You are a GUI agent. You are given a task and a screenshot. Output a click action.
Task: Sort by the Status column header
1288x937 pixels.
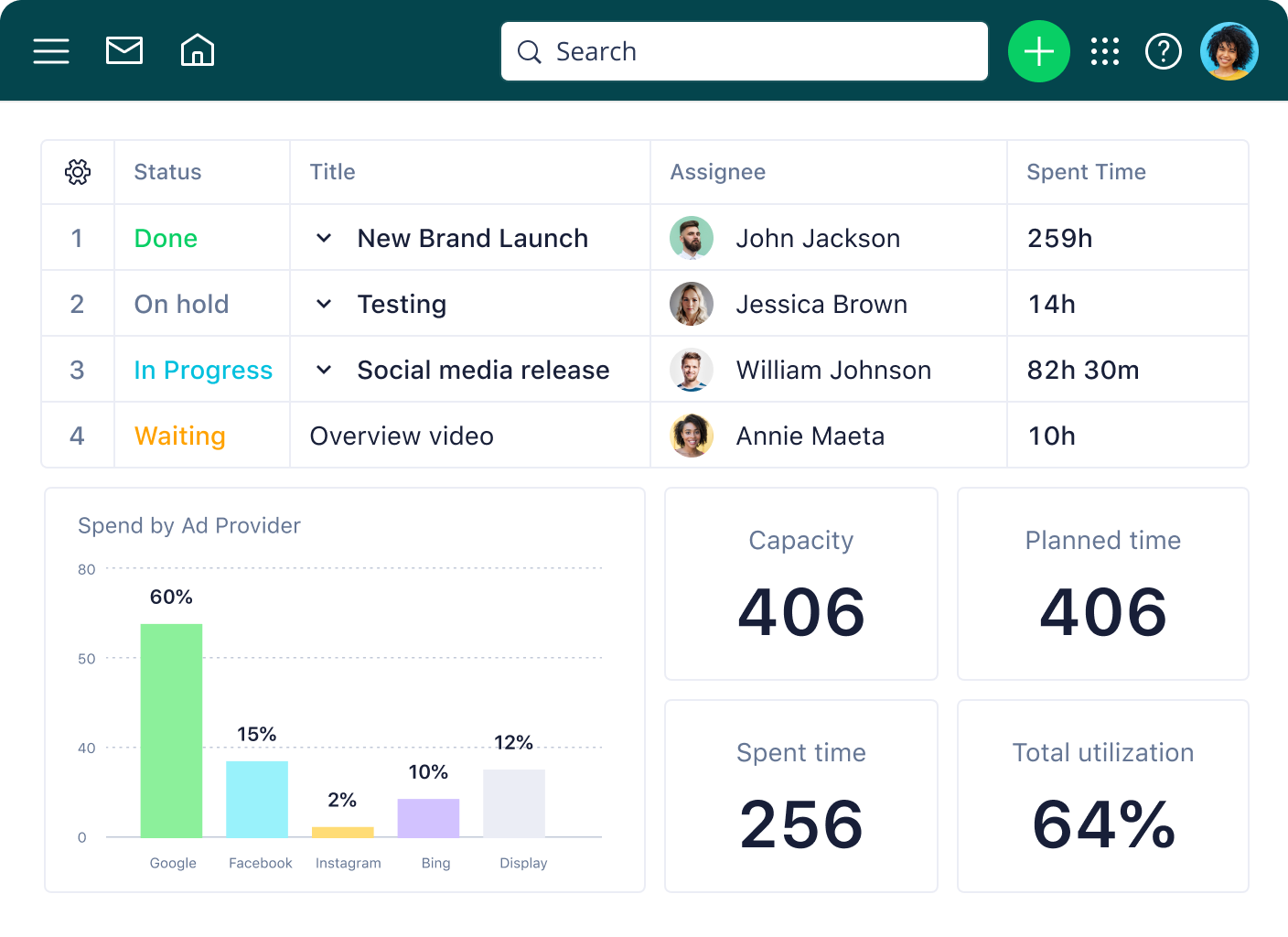(x=167, y=172)
